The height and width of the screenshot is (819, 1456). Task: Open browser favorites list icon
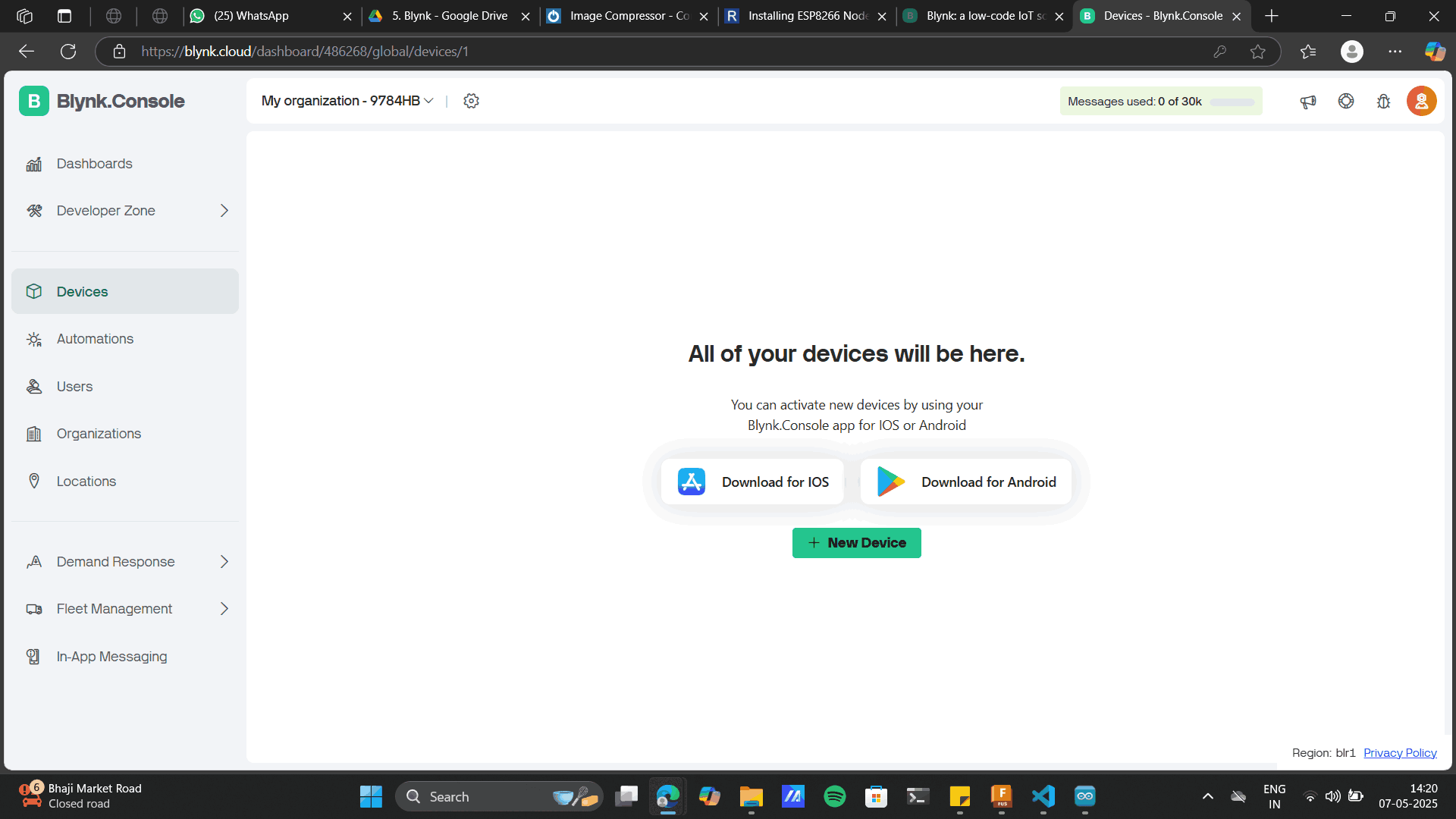[1308, 52]
